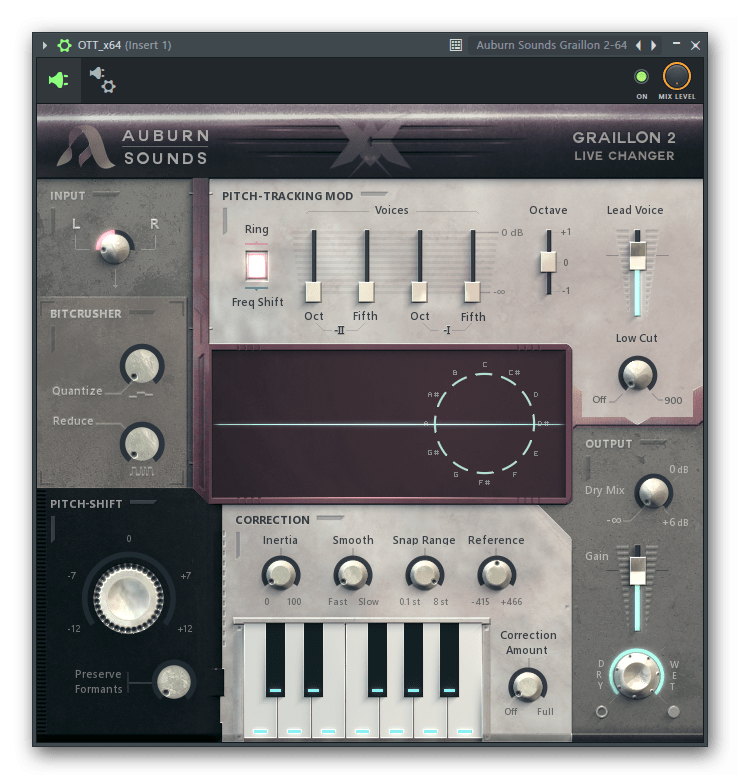Click the large pitch-shift dial
This screenshot has height=779, width=740.
[128, 598]
